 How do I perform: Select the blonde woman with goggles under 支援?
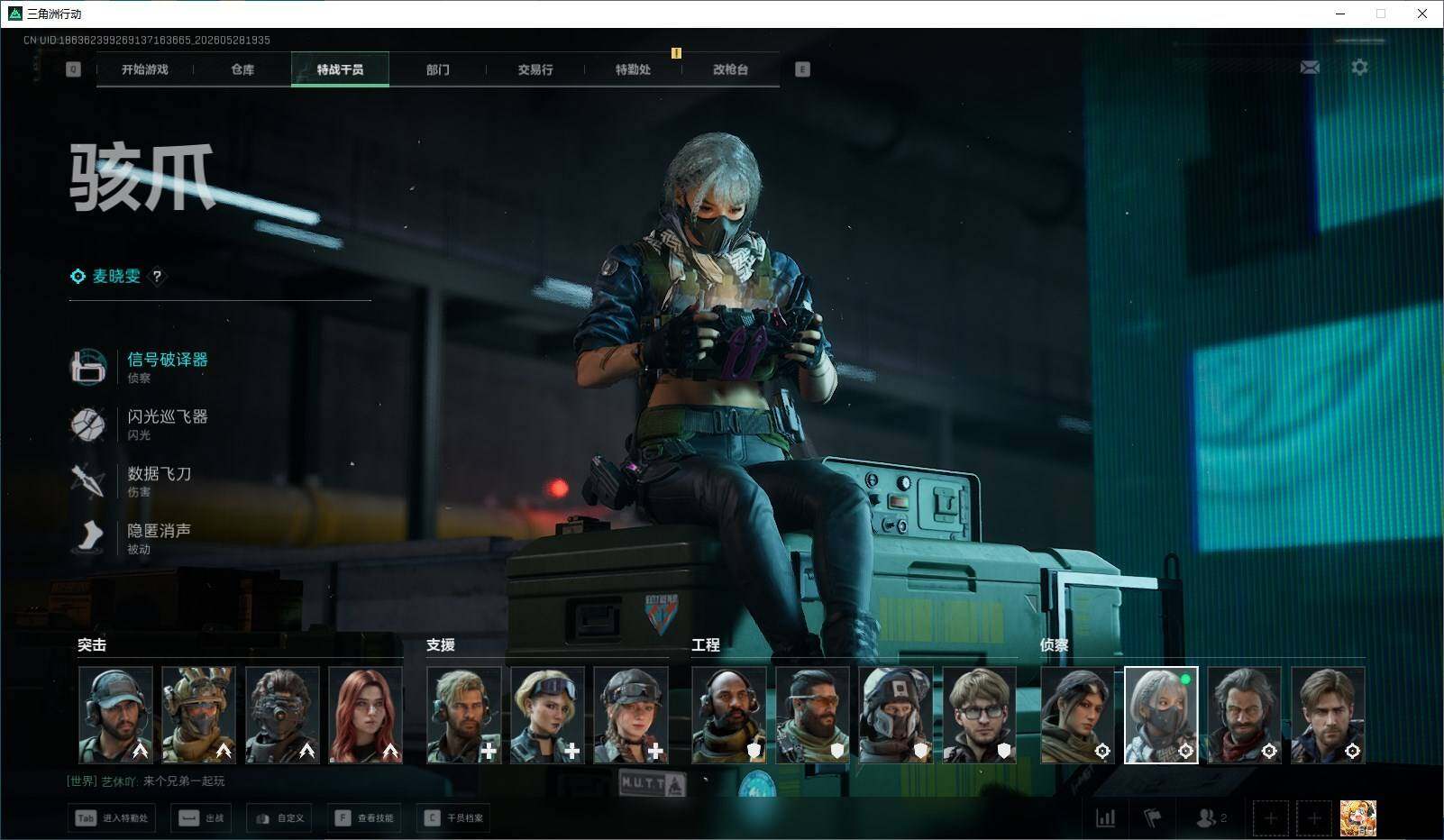coord(547,715)
